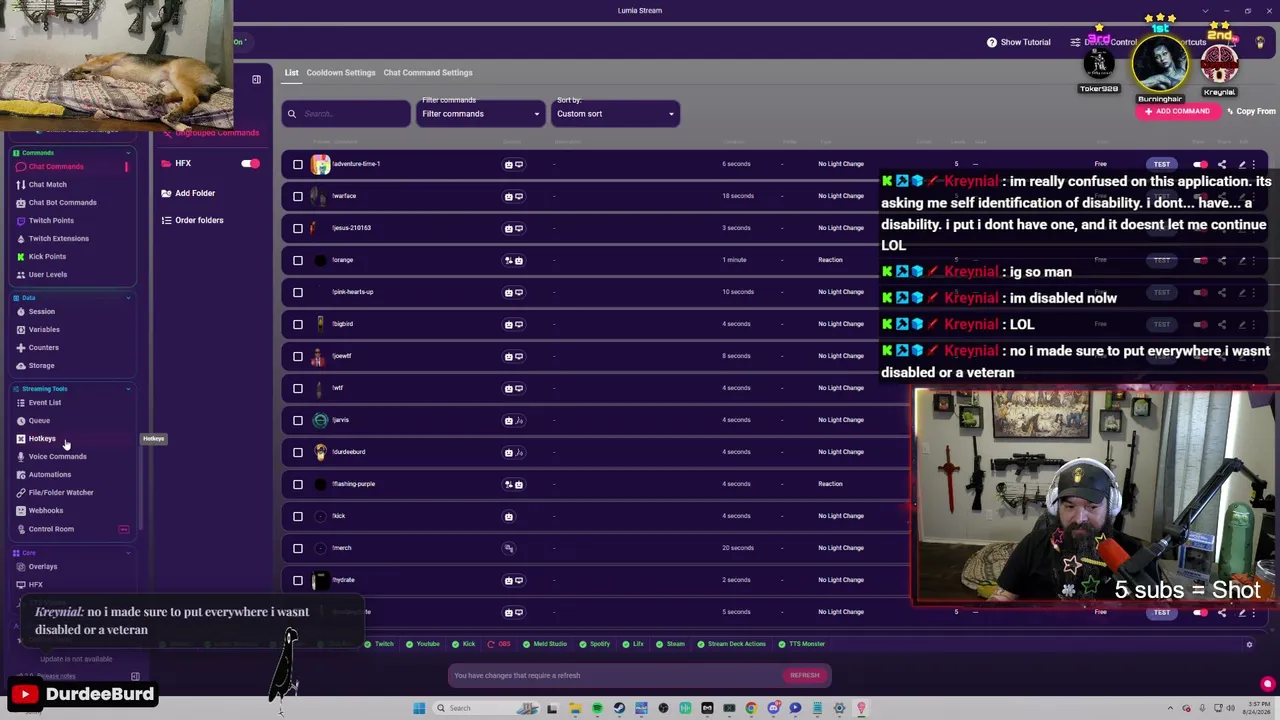Viewport: 1280px width, 720px height.
Task: Click the Twitch Extensions sidebar icon
Action: pyautogui.click(x=20, y=239)
